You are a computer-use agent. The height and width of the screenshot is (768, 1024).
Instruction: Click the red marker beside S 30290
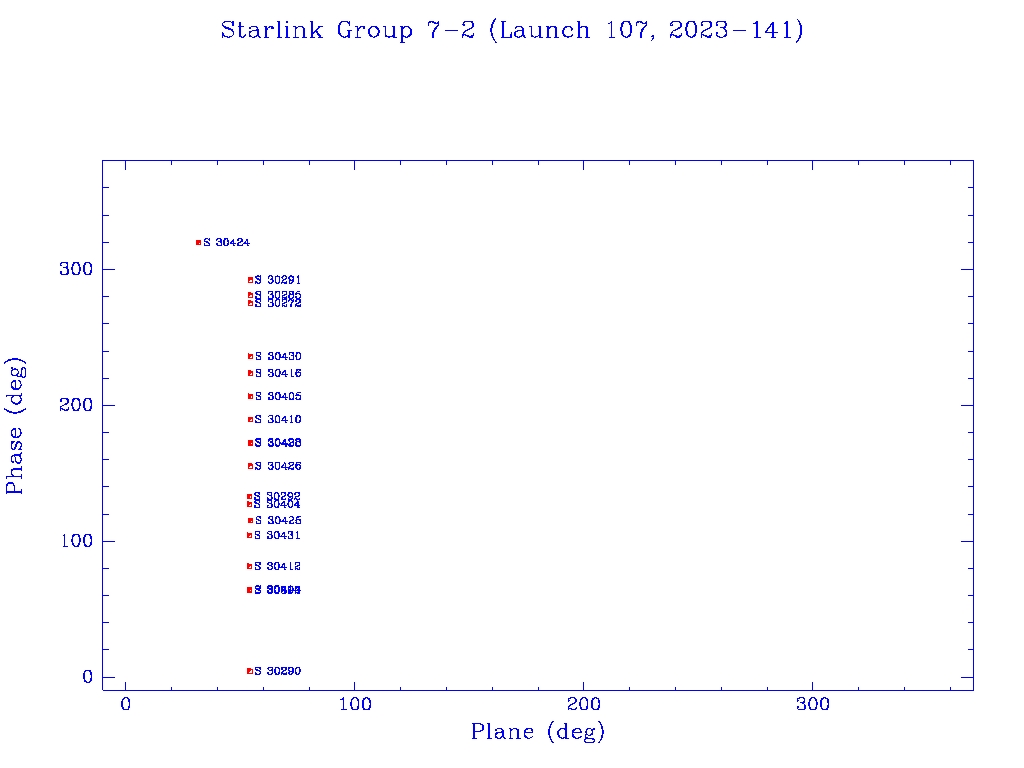click(249, 671)
